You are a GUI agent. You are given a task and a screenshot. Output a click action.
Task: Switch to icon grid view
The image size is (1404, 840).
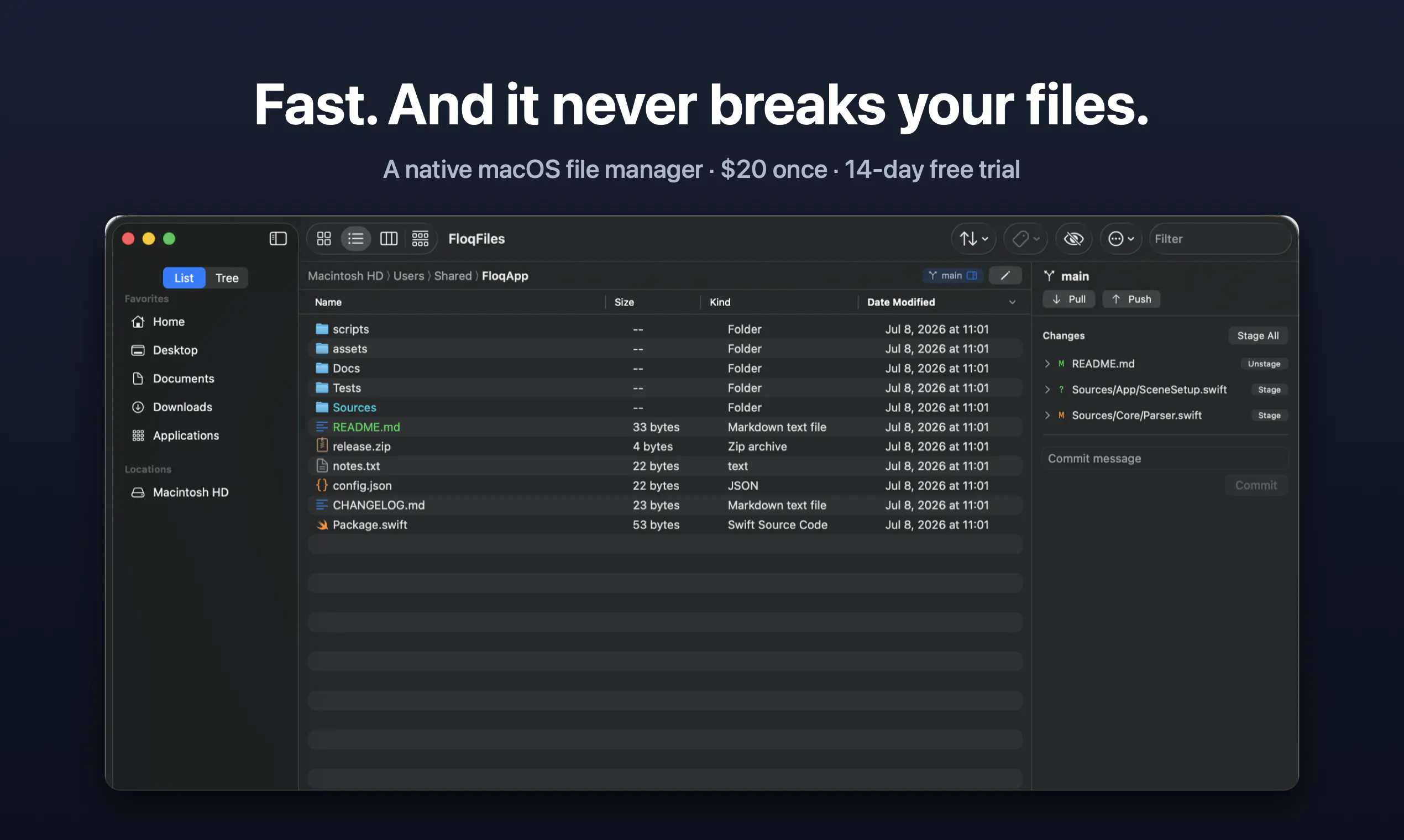[x=324, y=239]
